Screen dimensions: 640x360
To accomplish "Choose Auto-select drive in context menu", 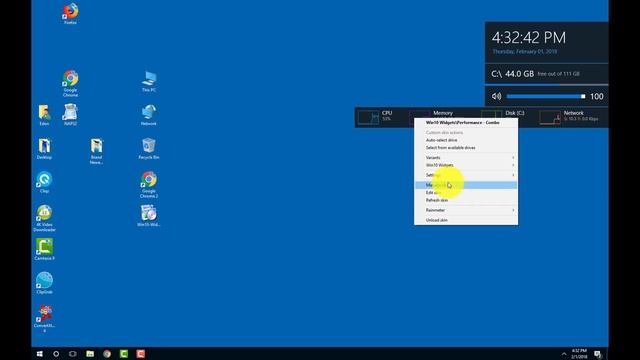I will pyautogui.click(x=466, y=140).
